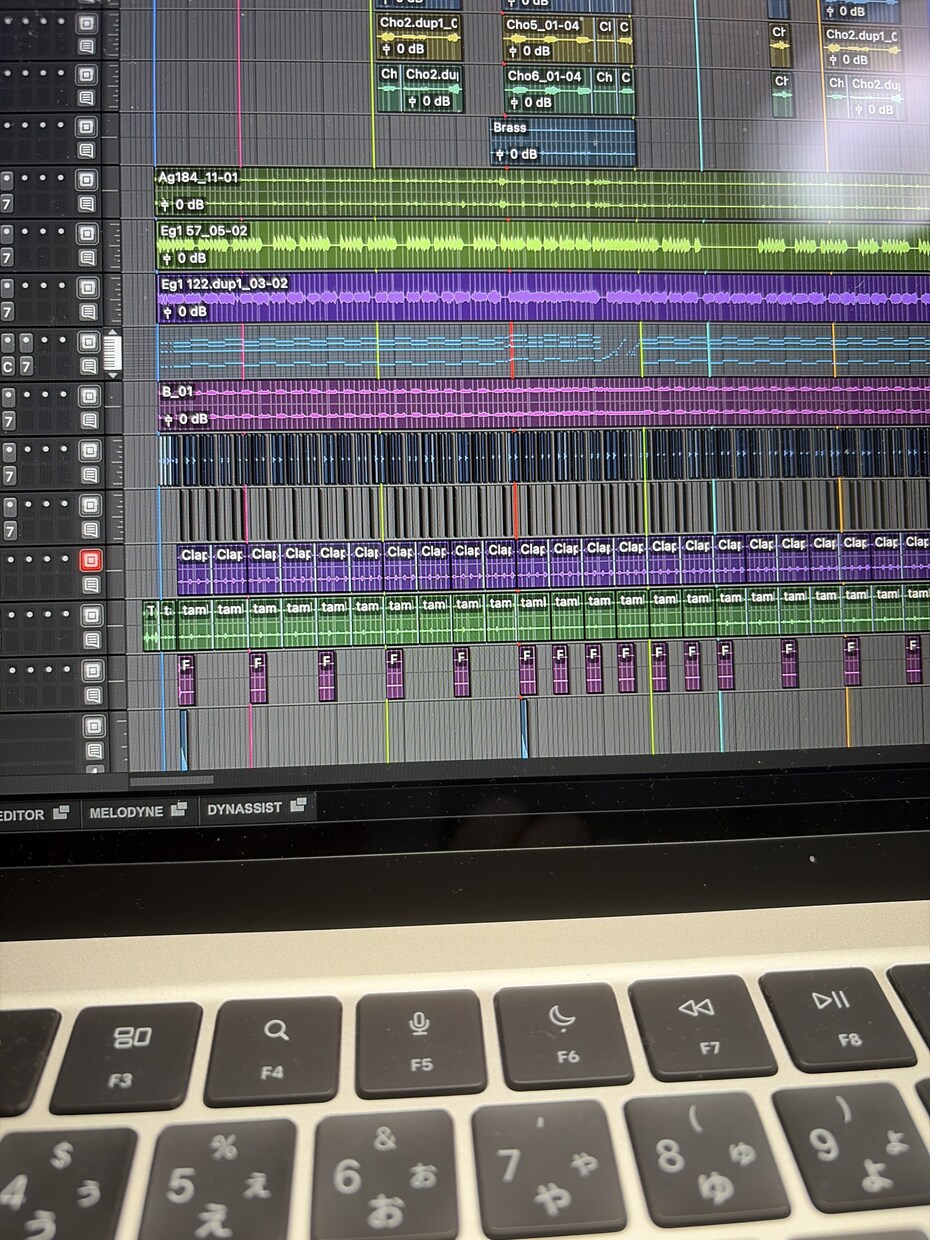Image resolution: width=930 pixels, height=1240 pixels.
Task: Click the 7 button beside the C button
Action: [x=26, y=367]
